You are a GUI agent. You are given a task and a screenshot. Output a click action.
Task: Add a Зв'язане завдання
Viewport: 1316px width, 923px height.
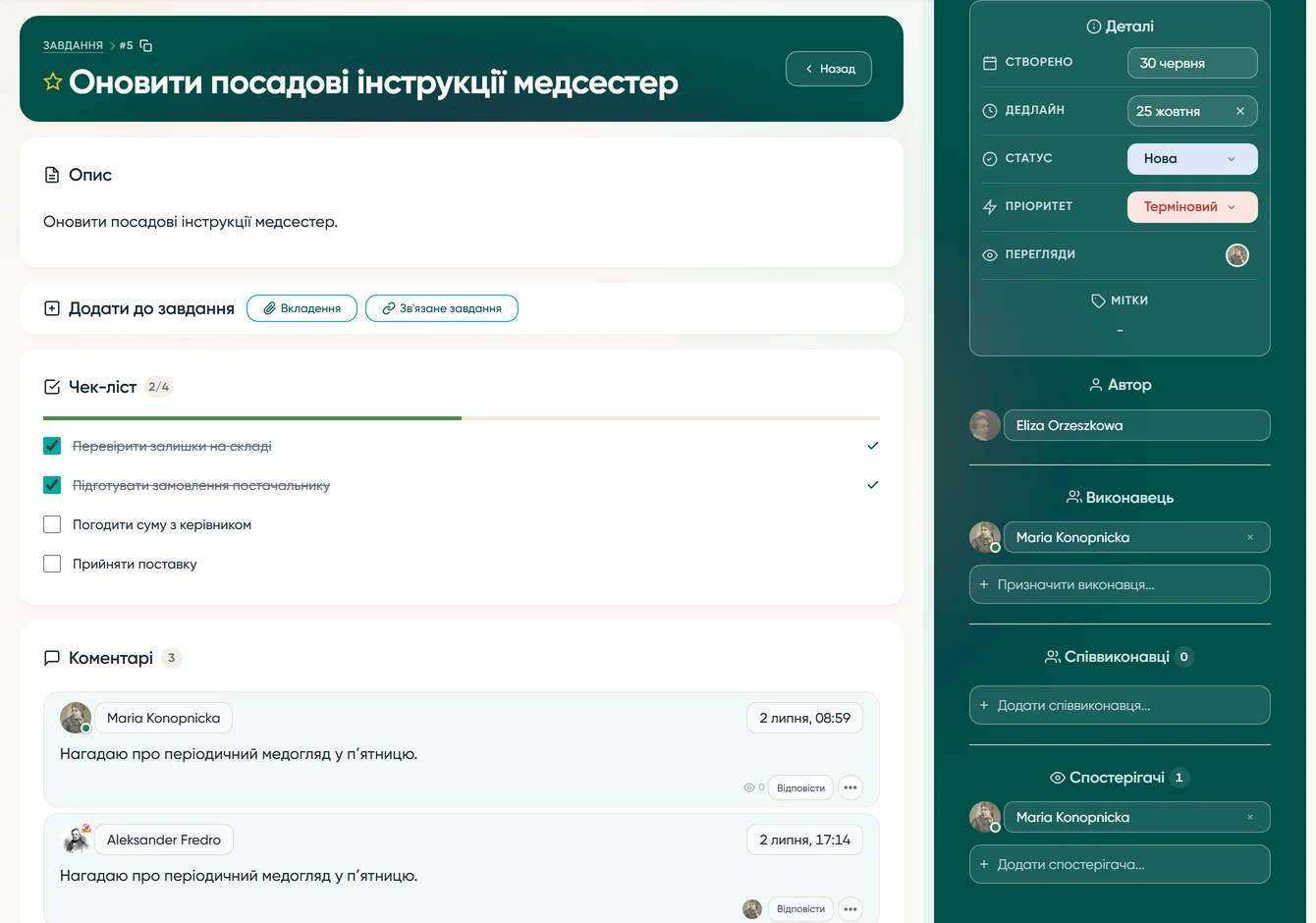click(442, 308)
